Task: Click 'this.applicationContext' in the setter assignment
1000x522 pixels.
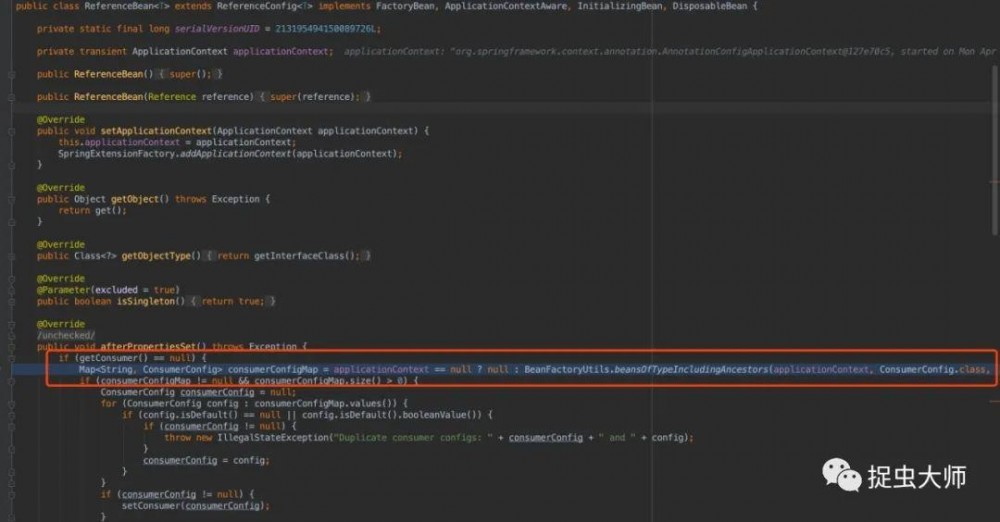Action: tap(119, 142)
